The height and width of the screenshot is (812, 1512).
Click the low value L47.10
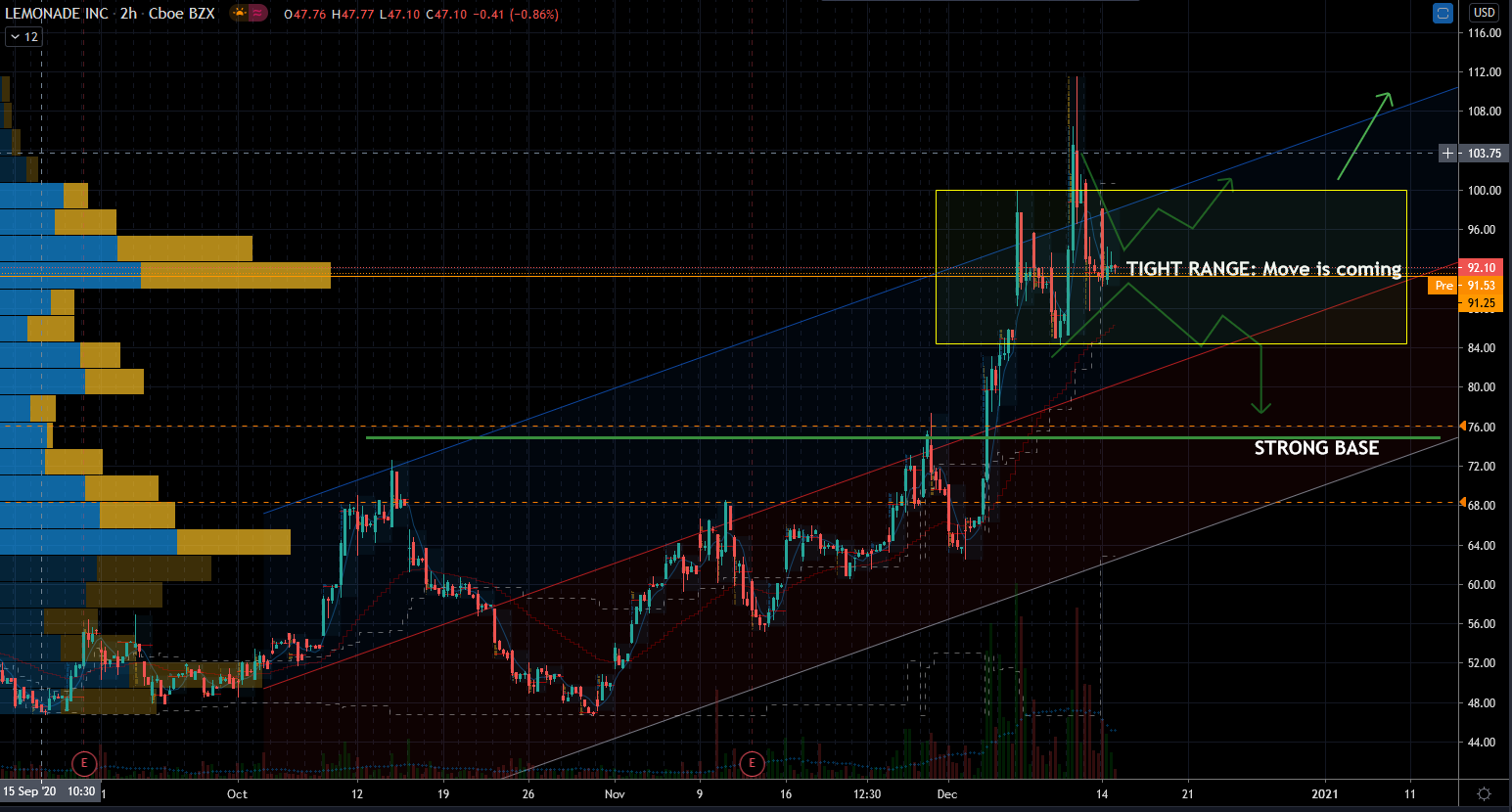pos(400,15)
